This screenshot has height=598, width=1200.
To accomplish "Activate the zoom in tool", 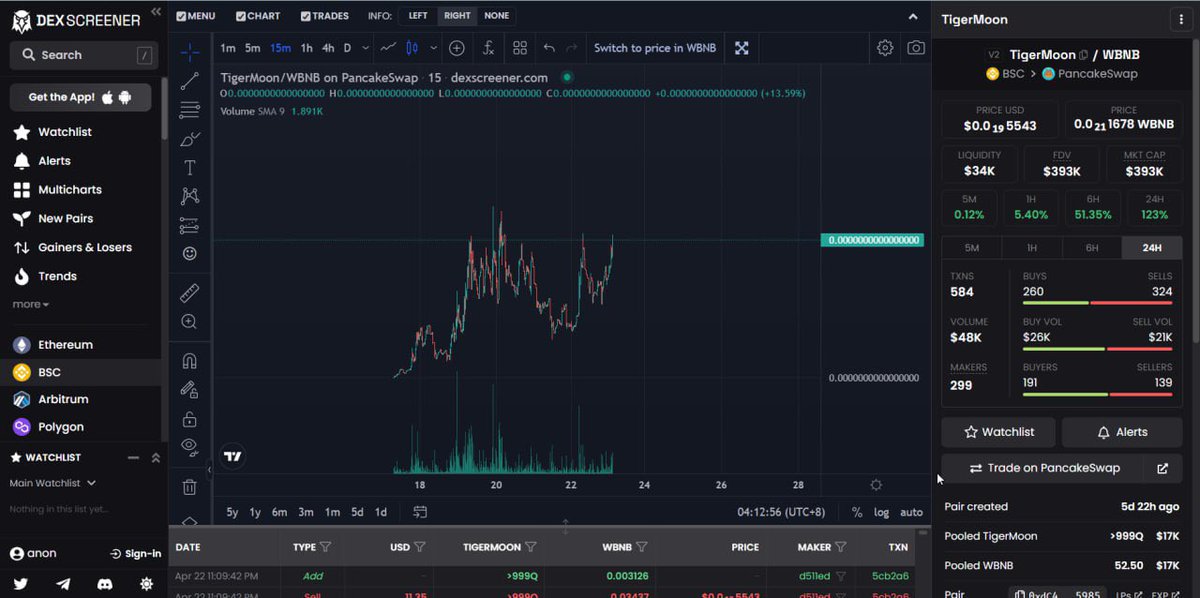I will (x=190, y=322).
